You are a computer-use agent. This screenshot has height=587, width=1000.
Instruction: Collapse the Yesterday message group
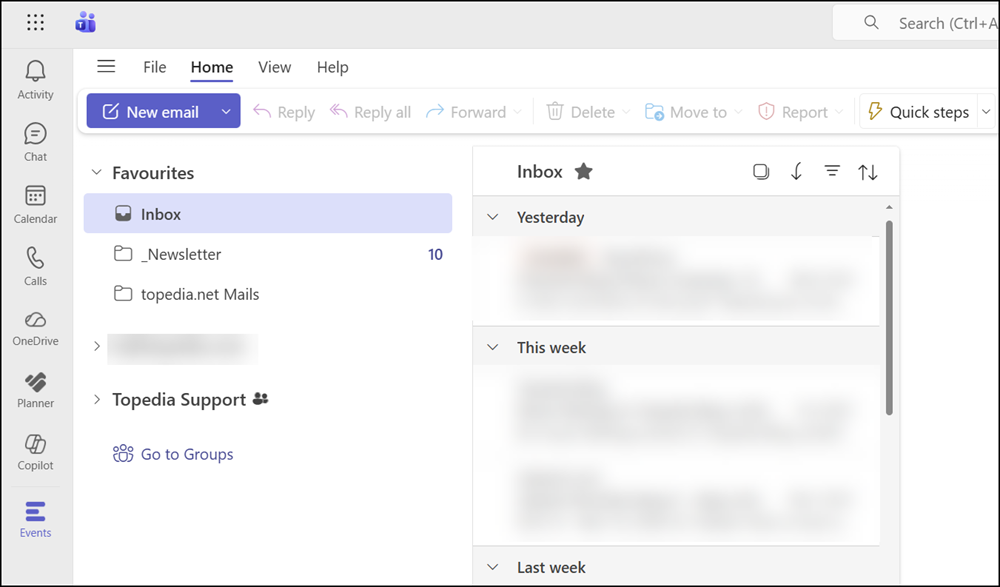[x=492, y=217]
